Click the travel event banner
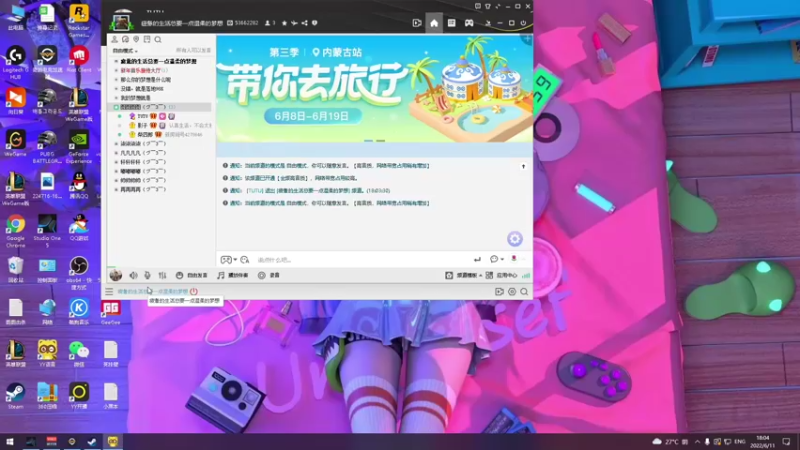The width and height of the screenshot is (800, 450). coord(374,89)
